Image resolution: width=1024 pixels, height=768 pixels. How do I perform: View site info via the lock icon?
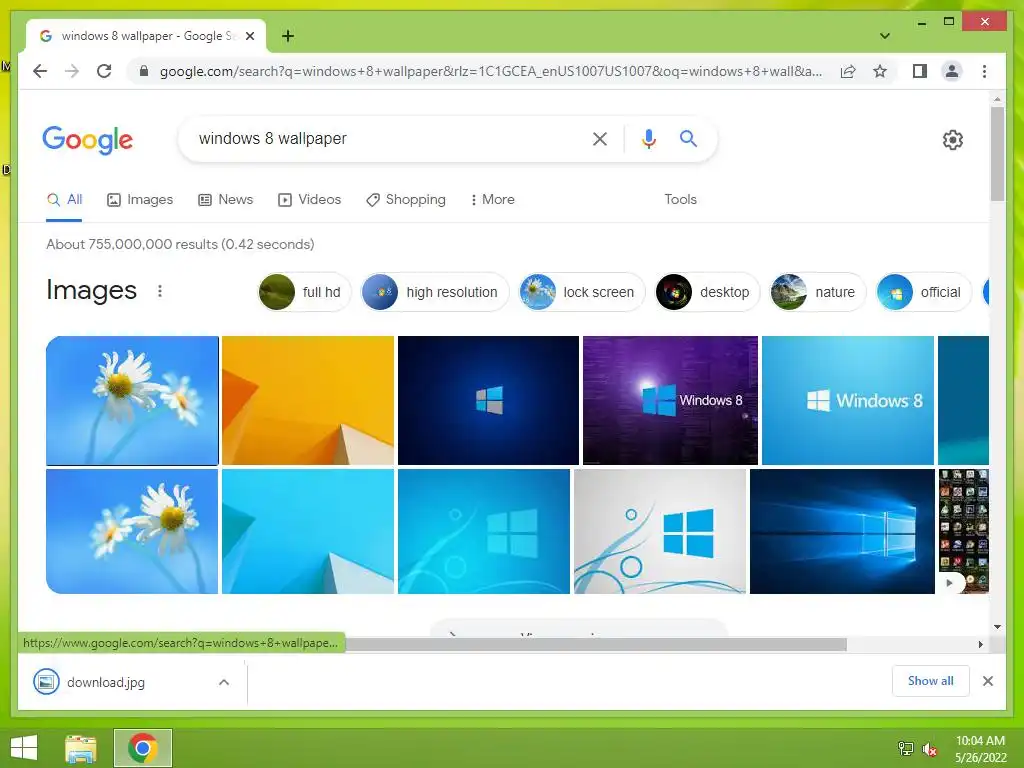pyautogui.click(x=144, y=71)
